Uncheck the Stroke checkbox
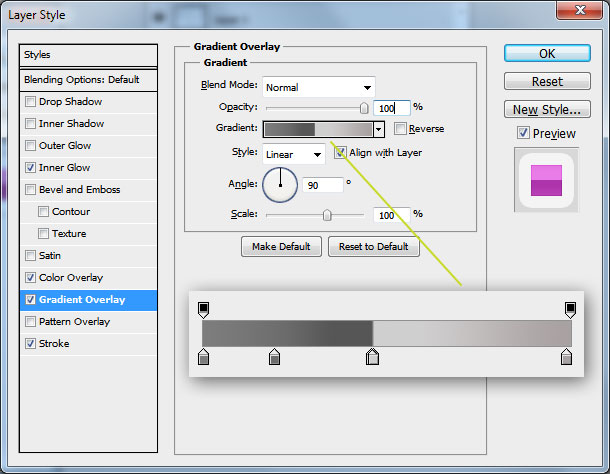 (x=30, y=344)
